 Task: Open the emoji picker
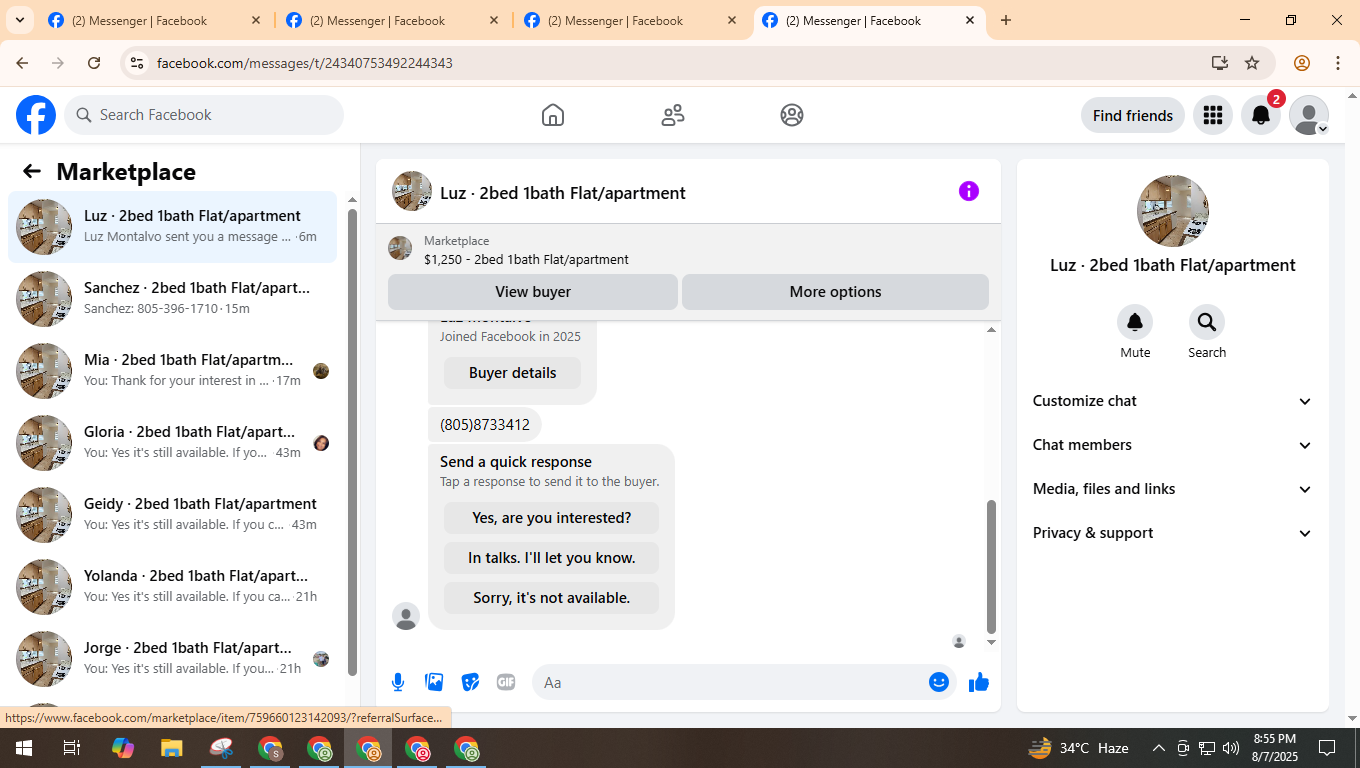(938, 682)
